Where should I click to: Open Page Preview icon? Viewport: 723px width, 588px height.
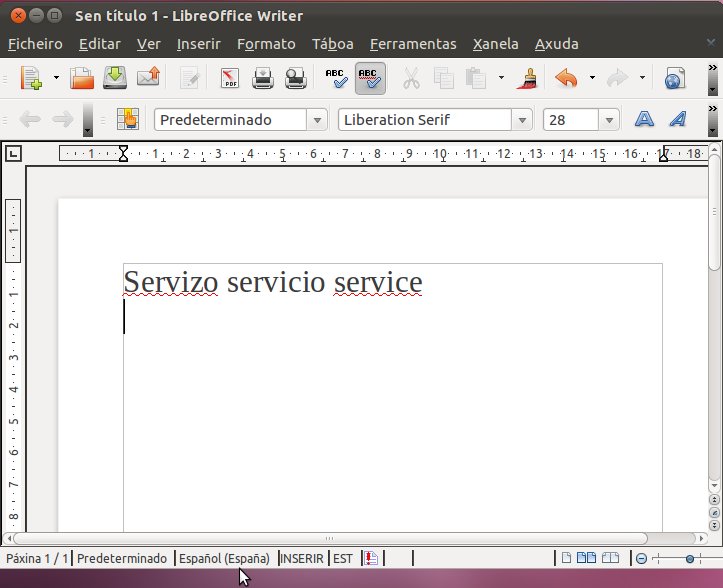tap(296, 78)
